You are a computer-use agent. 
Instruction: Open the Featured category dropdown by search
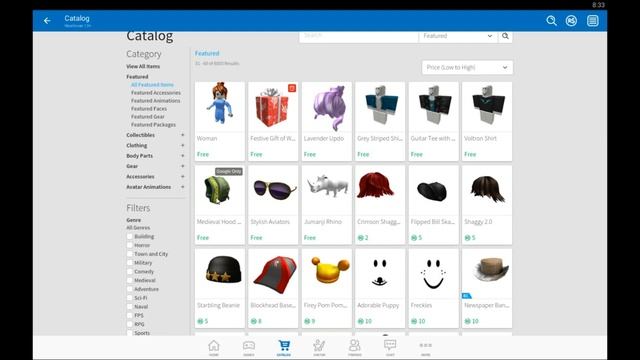tap(458, 36)
